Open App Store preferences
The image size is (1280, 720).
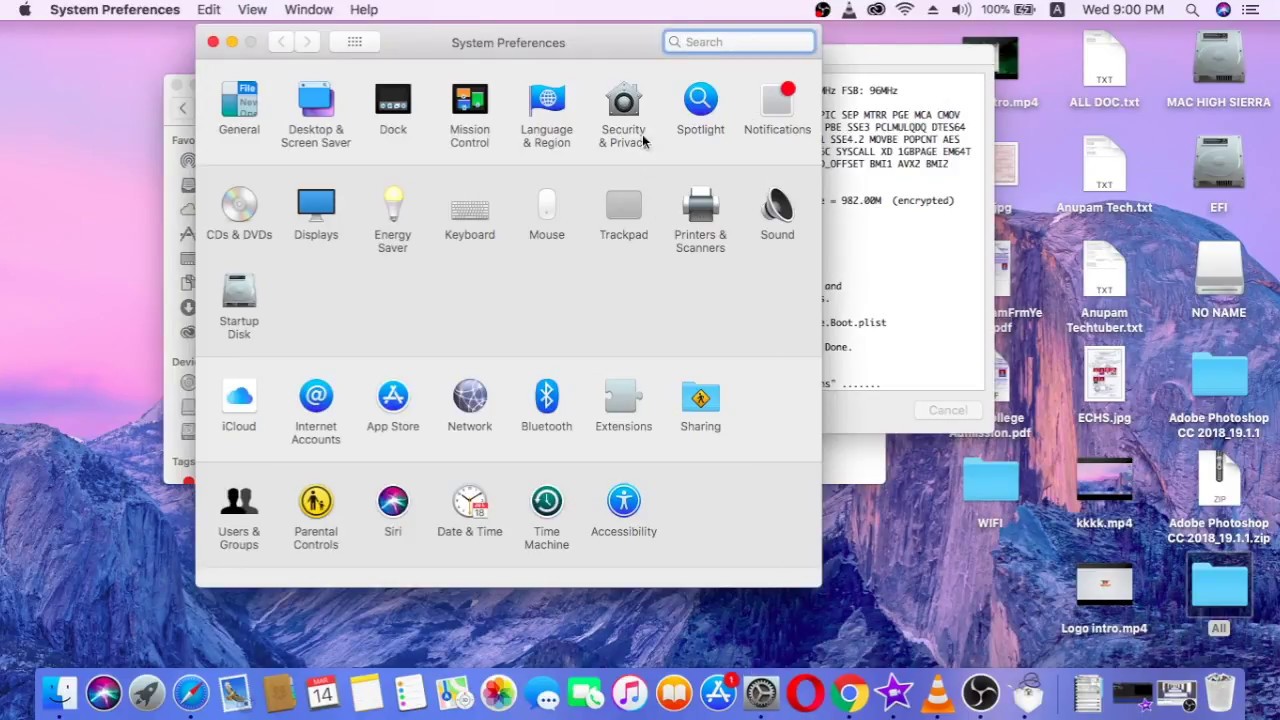pyautogui.click(x=393, y=405)
